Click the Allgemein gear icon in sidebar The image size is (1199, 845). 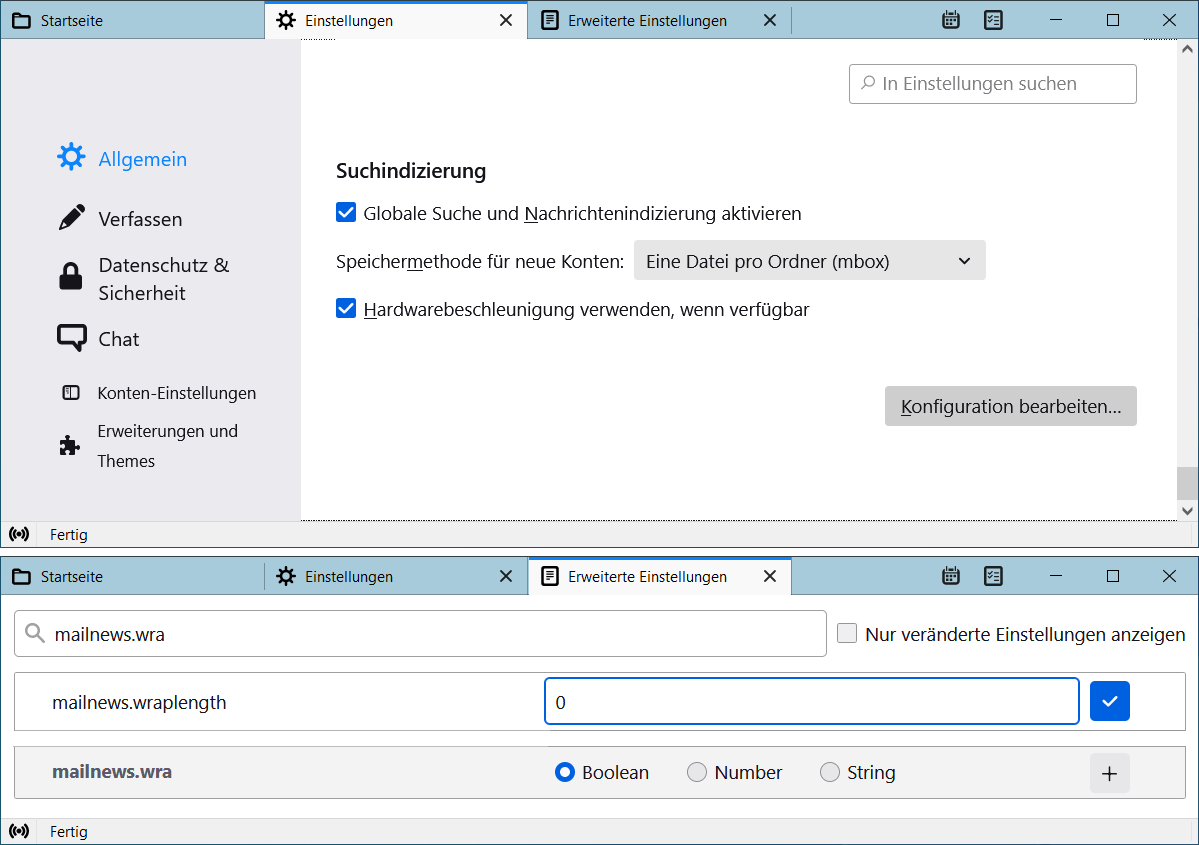(x=71, y=158)
